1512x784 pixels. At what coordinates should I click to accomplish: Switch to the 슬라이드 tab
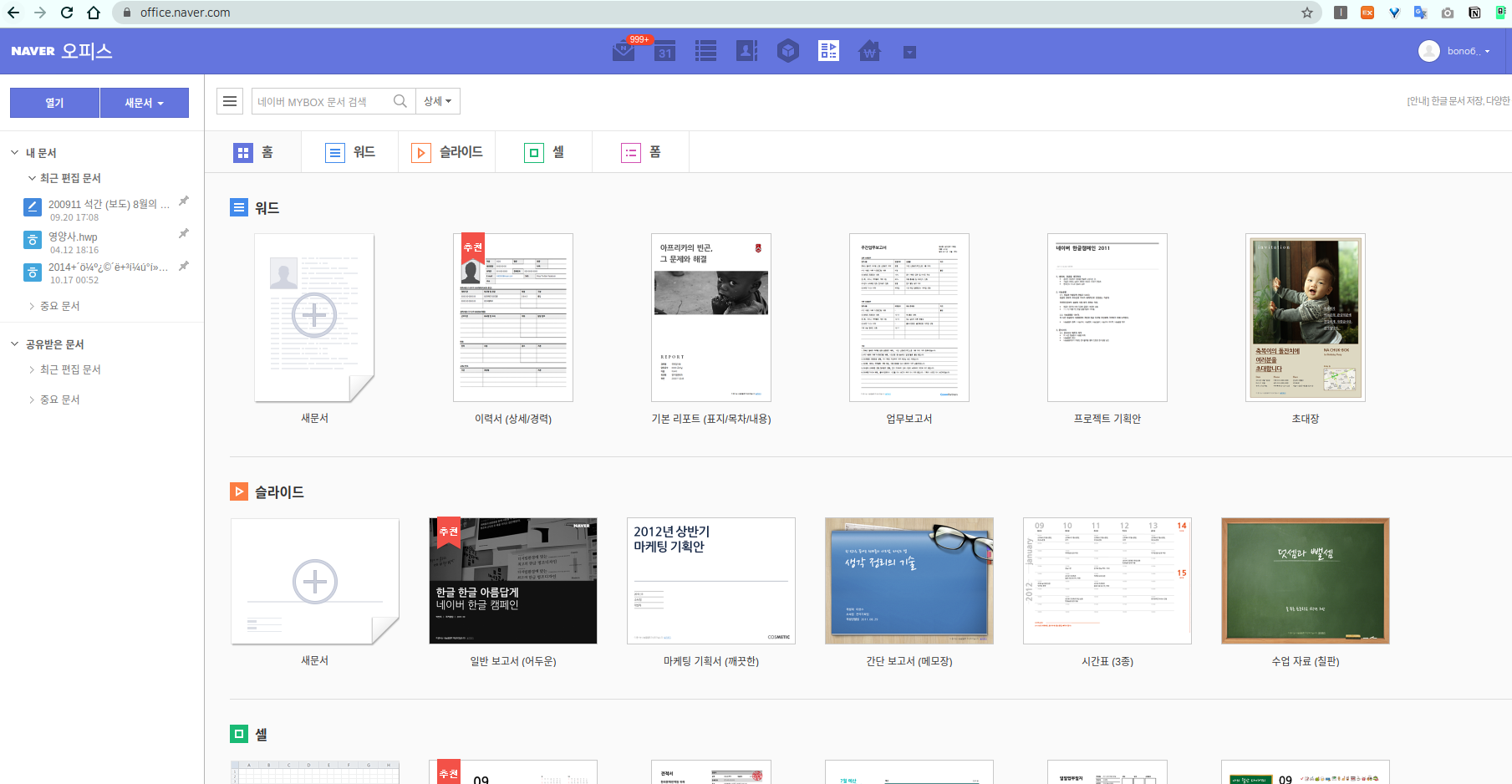click(447, 152)
